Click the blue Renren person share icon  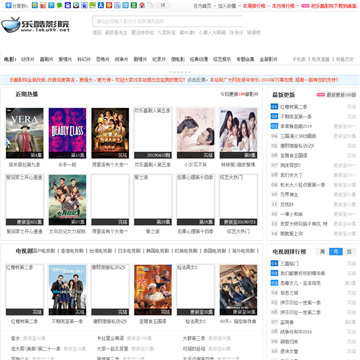tap(100, 5)
